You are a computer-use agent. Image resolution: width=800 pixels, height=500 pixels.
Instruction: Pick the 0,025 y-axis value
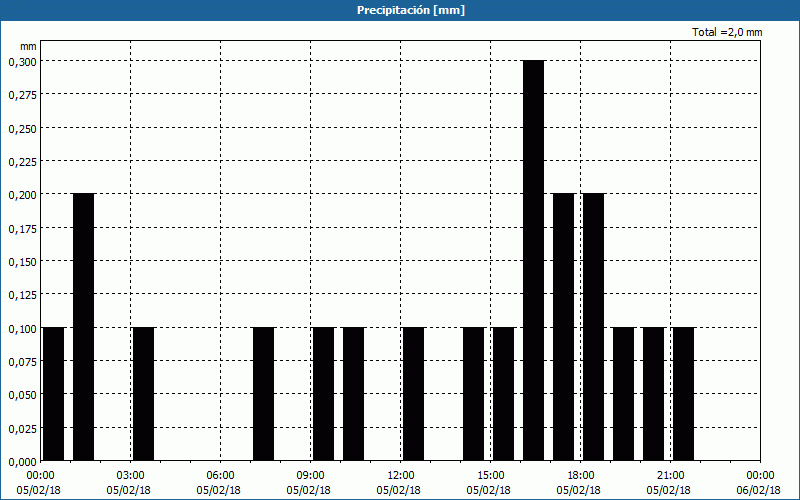point(23,429)
